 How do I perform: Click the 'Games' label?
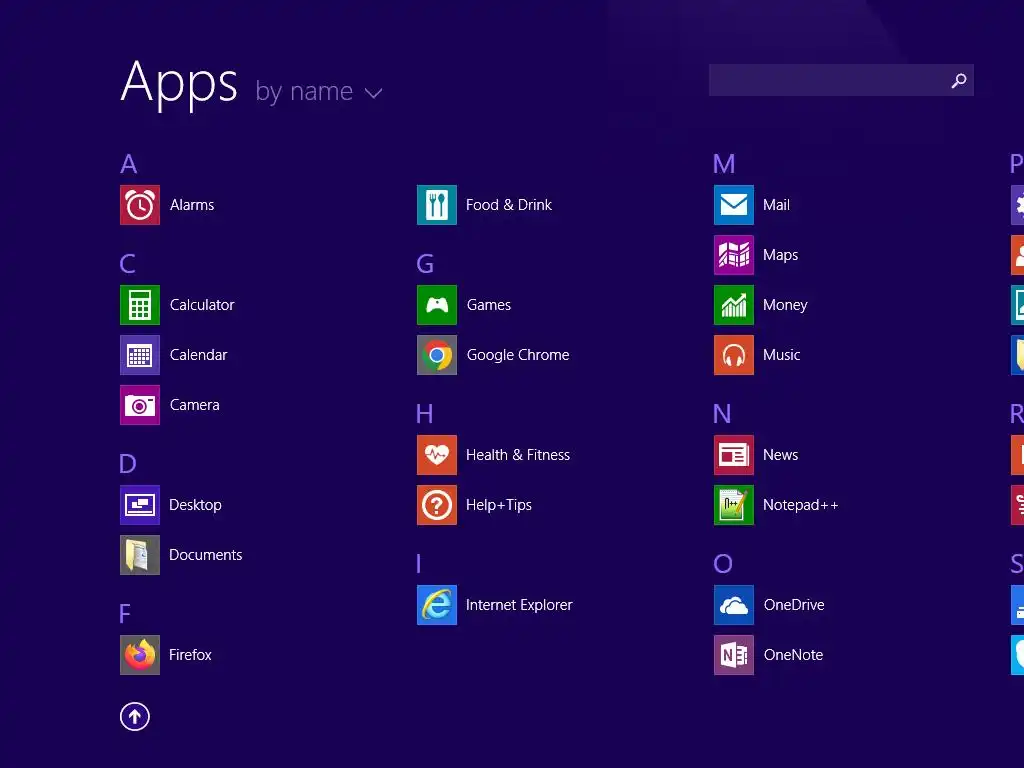pyautogui.click(x=489, y=305)
